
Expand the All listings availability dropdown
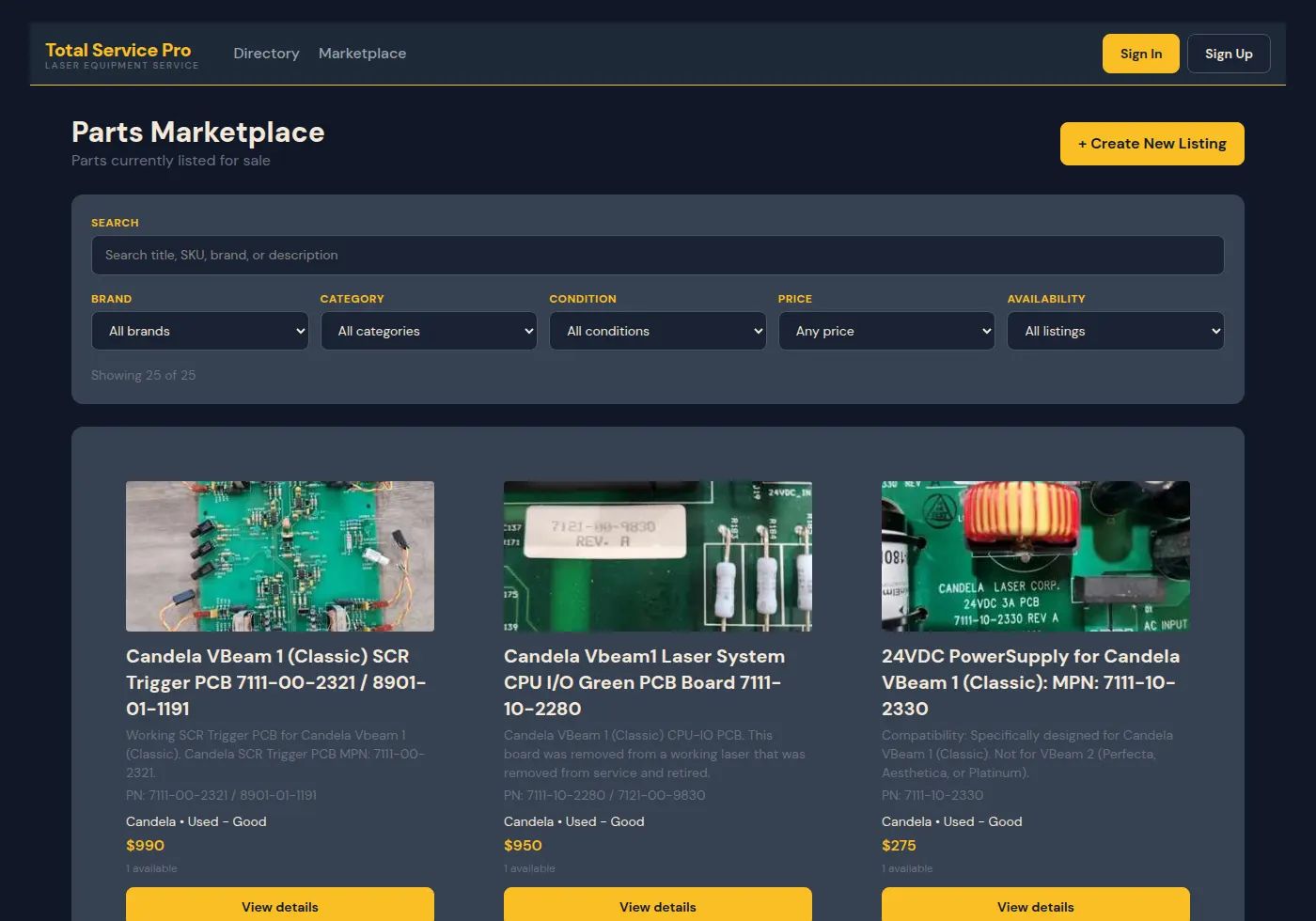pyautogui.click(x=1115, y=331)
